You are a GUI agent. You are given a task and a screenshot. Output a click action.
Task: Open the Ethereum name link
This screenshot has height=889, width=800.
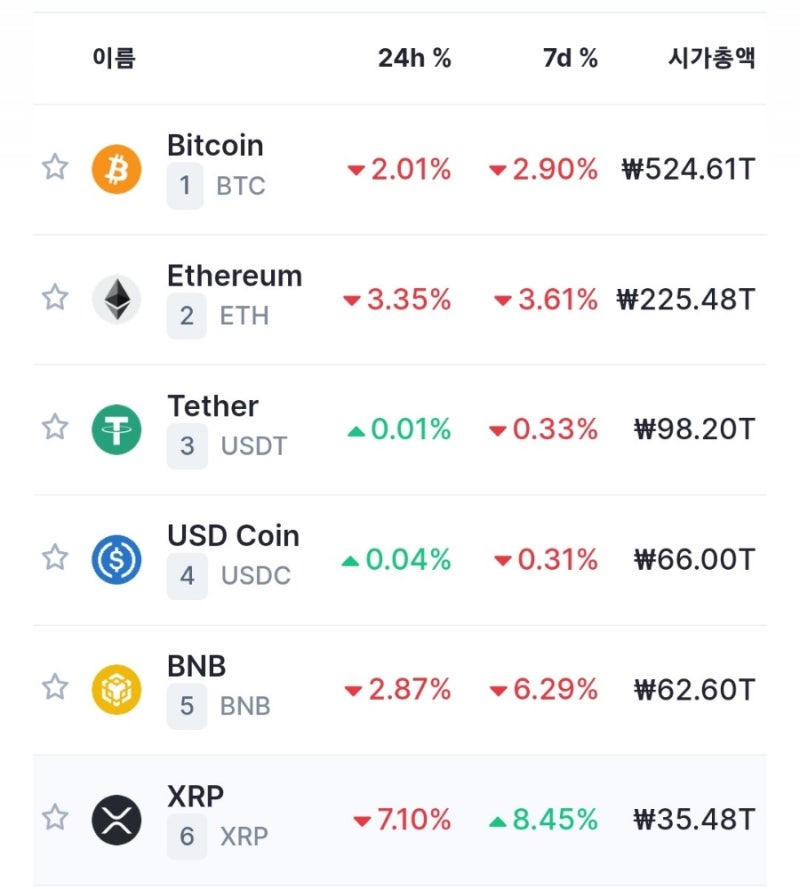pyautogui.click(x=235, y=276)
